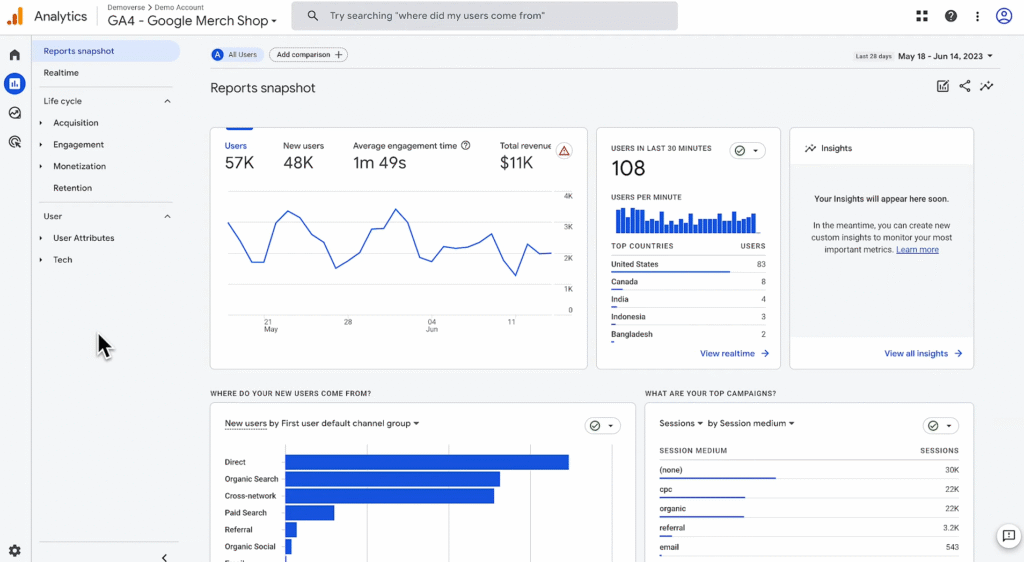The image size is (1024, 562).
Task: Click the arrow next to View all insights
Action: 958,354
